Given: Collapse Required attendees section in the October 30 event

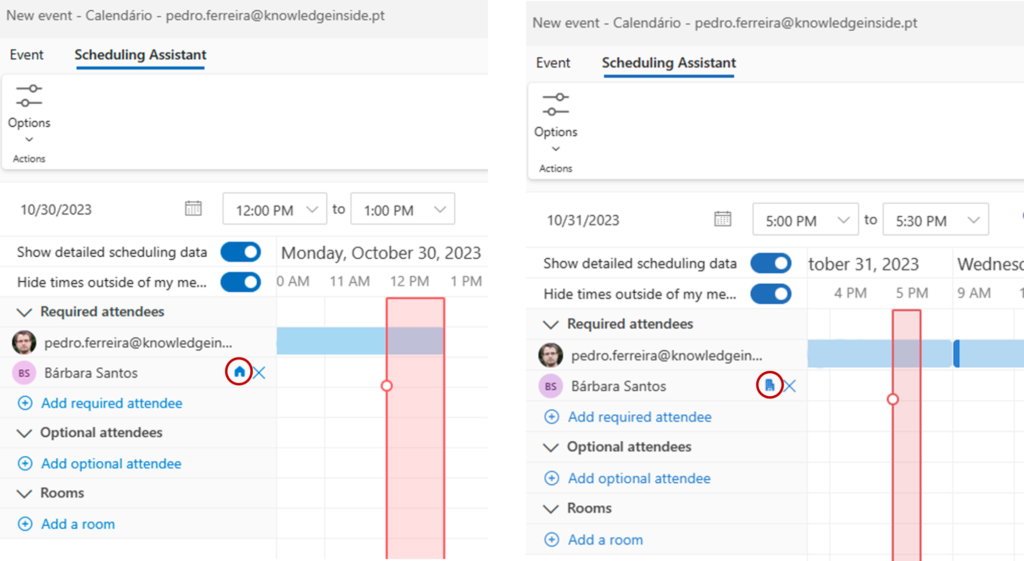Looking at the screenshot, I should tap(25, 312).
